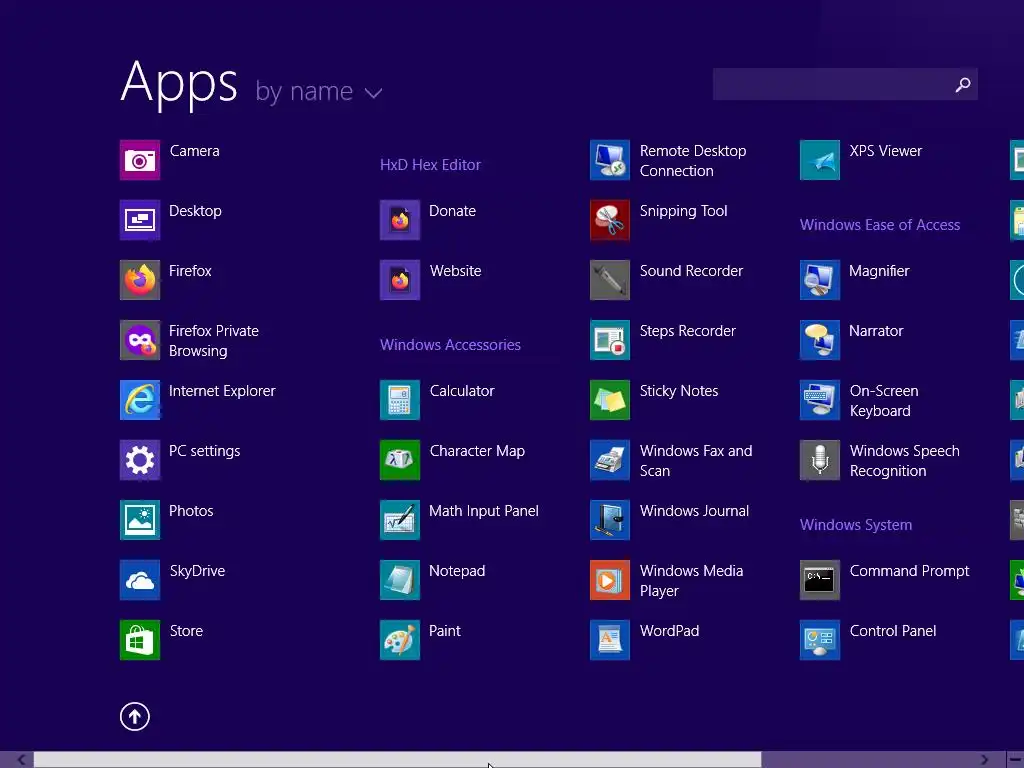This screenshot has height=768, width=1024.
Task: Open the WordPad icon
Action: pos(610,640)
